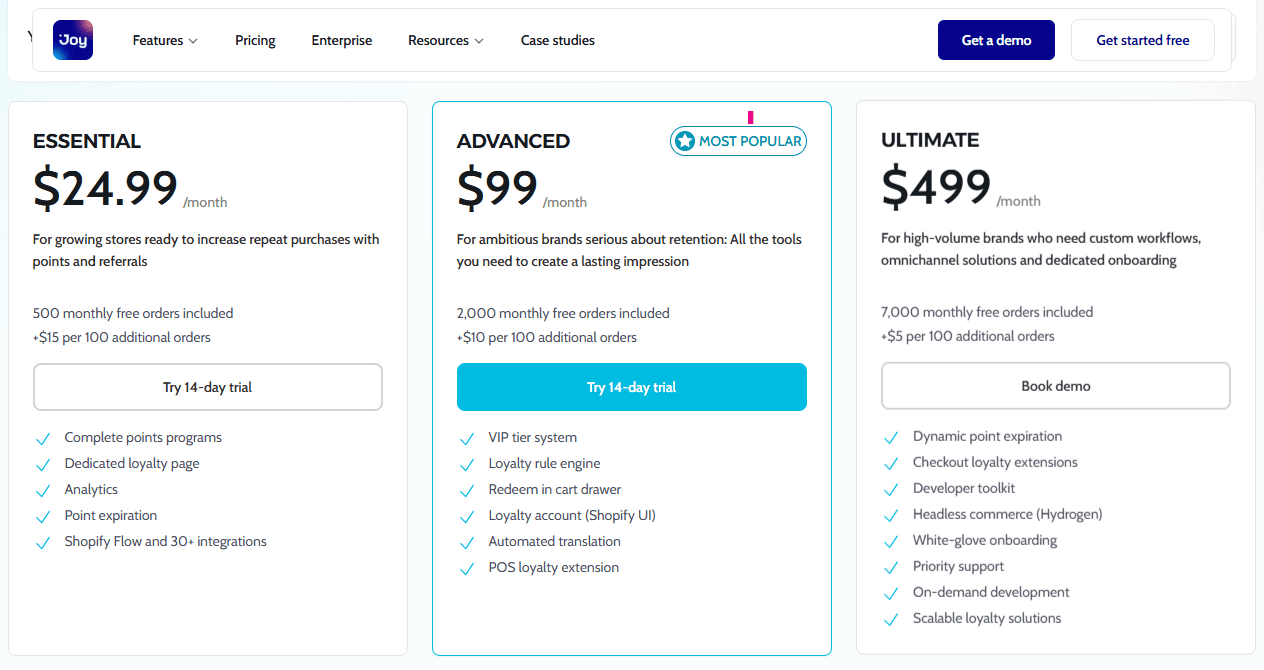Viewport: 1264px width, 670px height.
Task: Click the checkmark beside Priority support
Action: 891,566
